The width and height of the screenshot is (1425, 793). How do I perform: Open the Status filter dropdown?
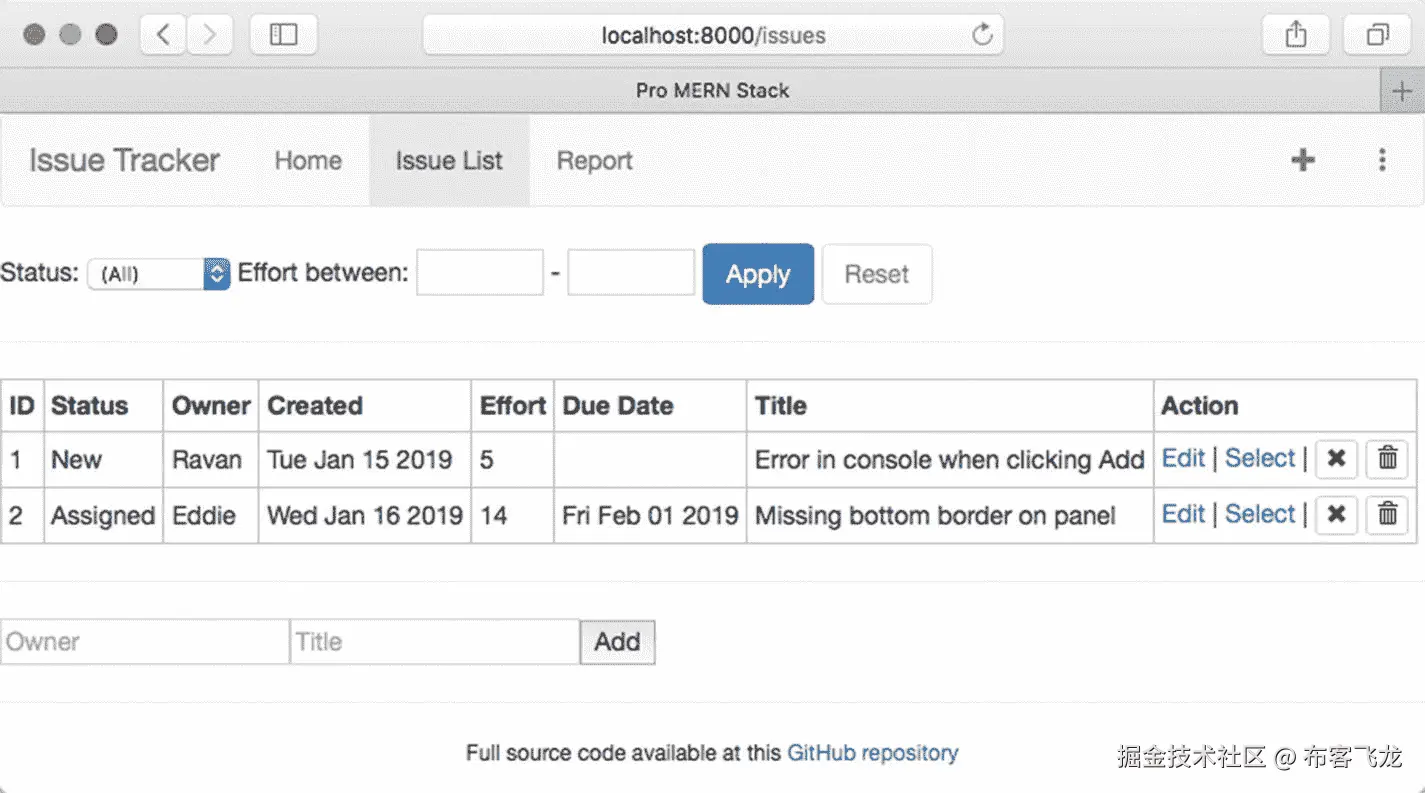pos(159,274)
